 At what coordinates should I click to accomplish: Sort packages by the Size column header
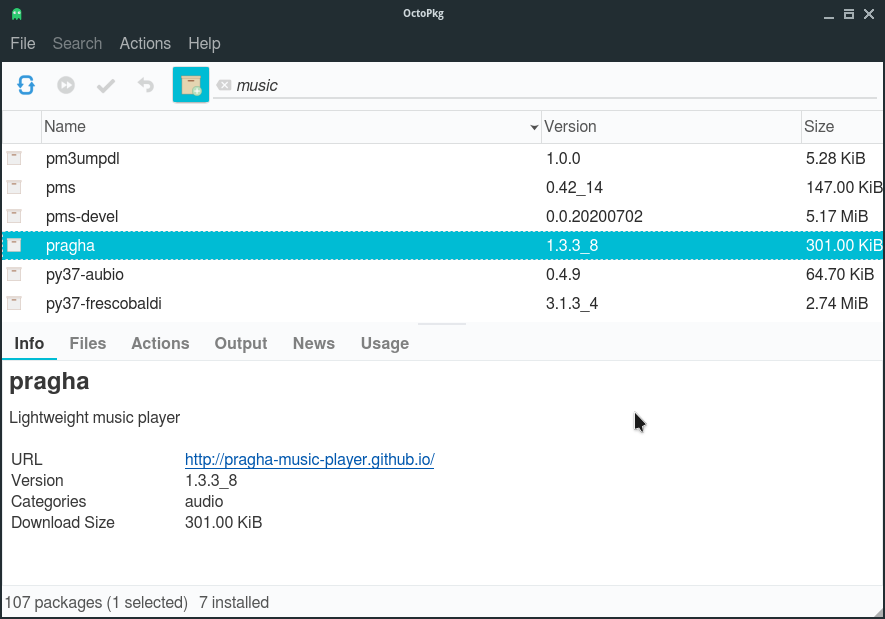tap(843, 126)
